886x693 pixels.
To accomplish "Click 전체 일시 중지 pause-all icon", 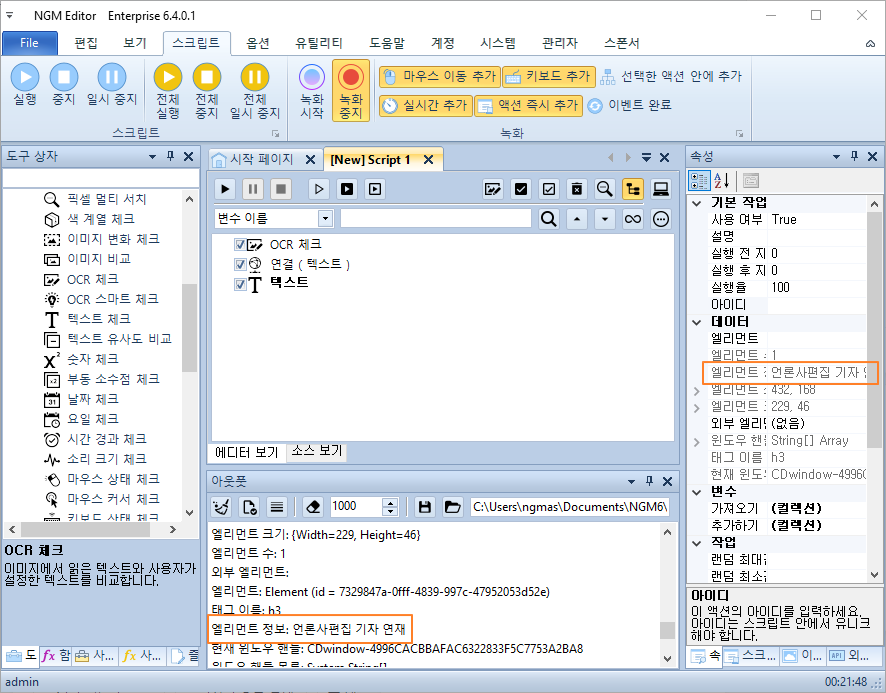I will [x=255, y=90].
